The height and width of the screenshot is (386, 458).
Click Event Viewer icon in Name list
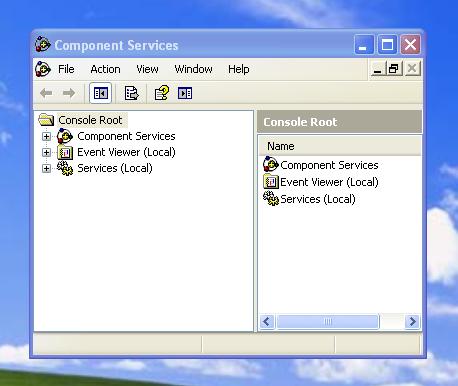pyautogui.click(x=271, y=181)
